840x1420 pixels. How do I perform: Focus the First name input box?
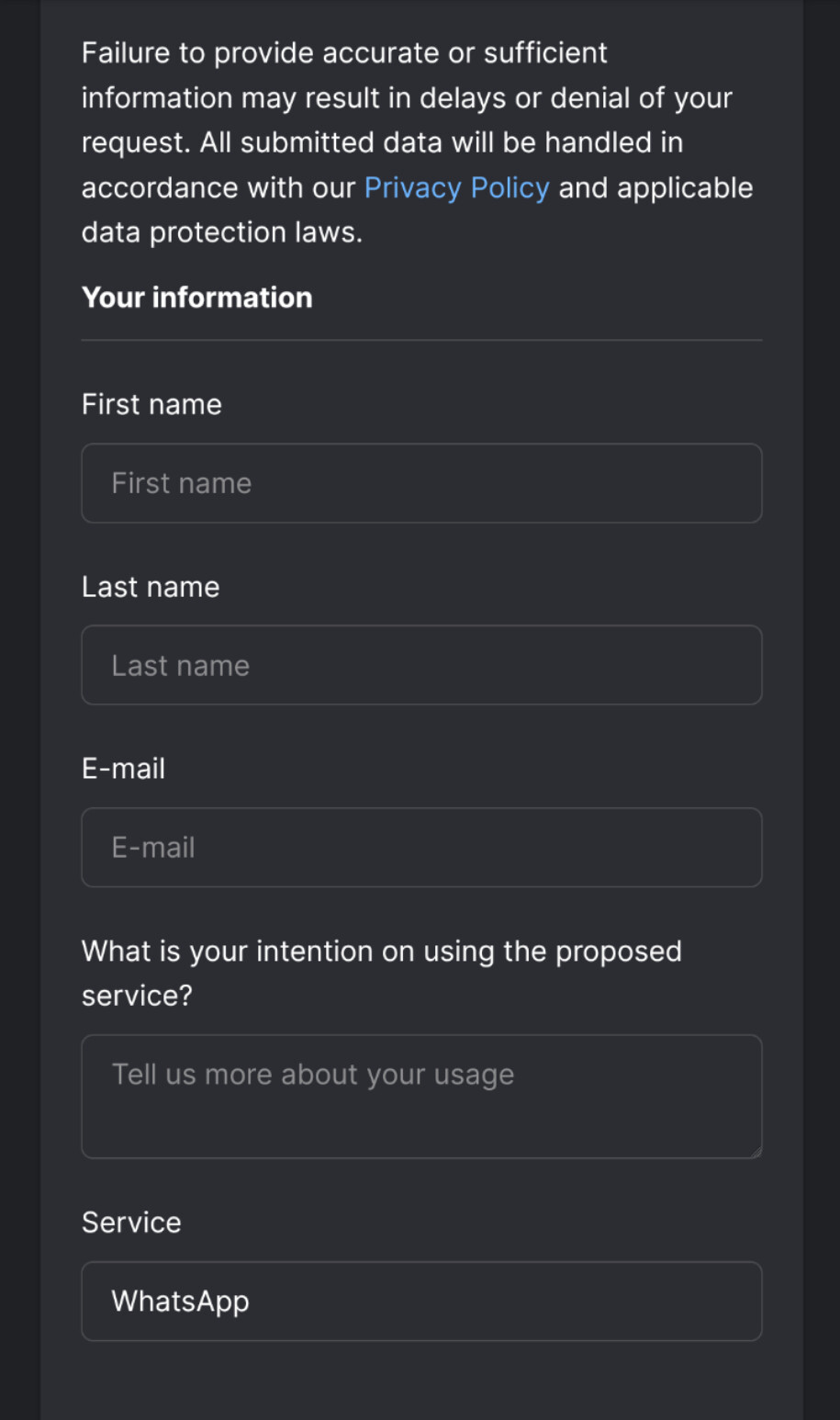click(x=421, y=483)
